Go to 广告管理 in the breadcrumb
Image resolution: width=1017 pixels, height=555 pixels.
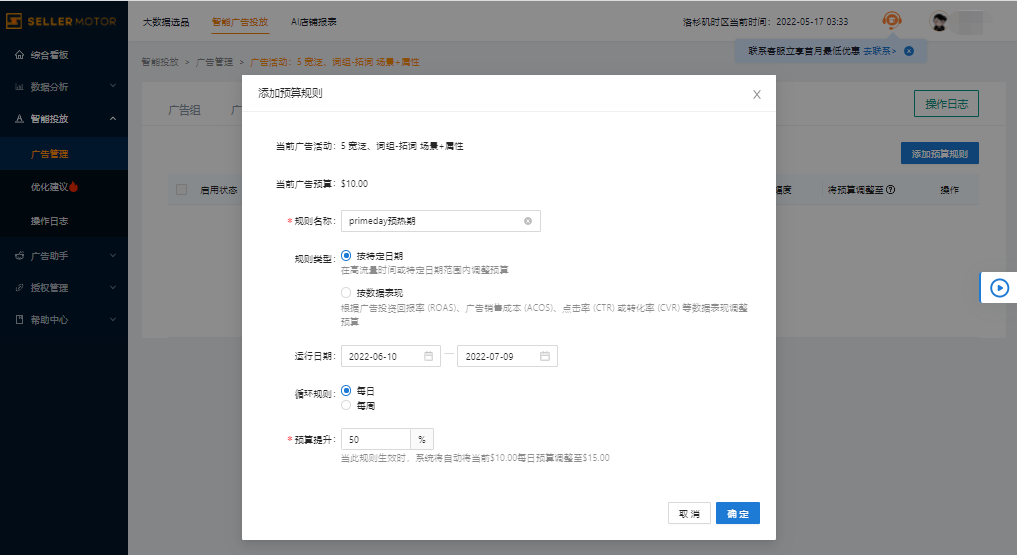pos(215,62)
